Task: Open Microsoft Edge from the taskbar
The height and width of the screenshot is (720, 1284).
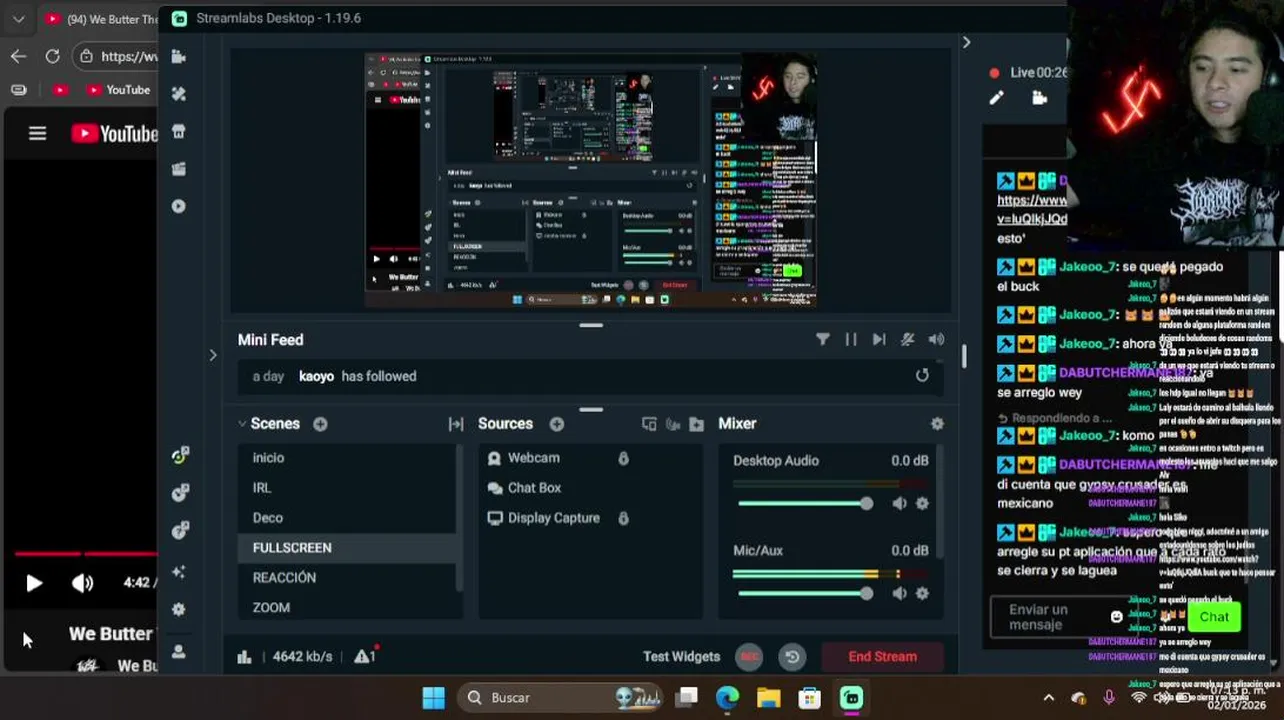Action: click(727, 697)
